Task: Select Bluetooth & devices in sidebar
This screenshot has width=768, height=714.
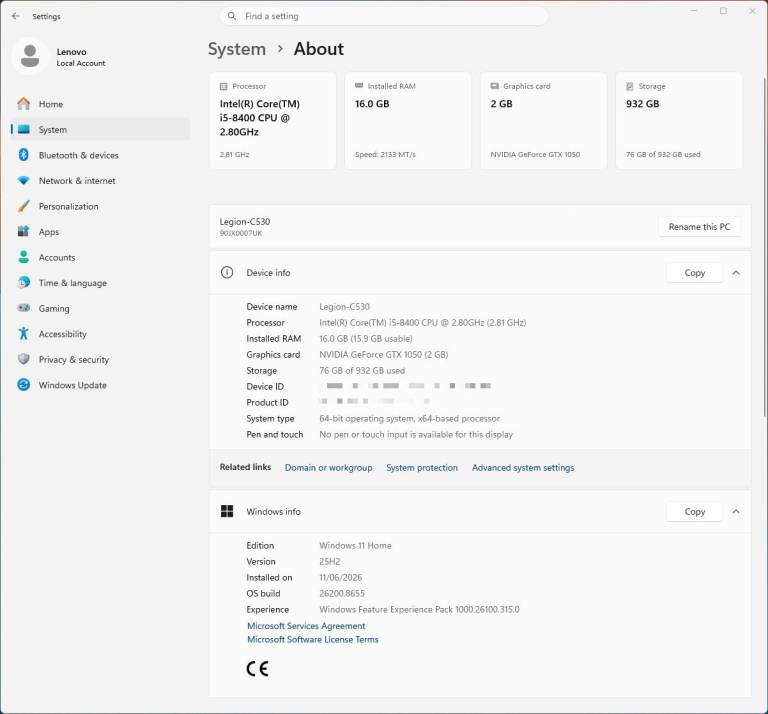Action: click(100, 155)
